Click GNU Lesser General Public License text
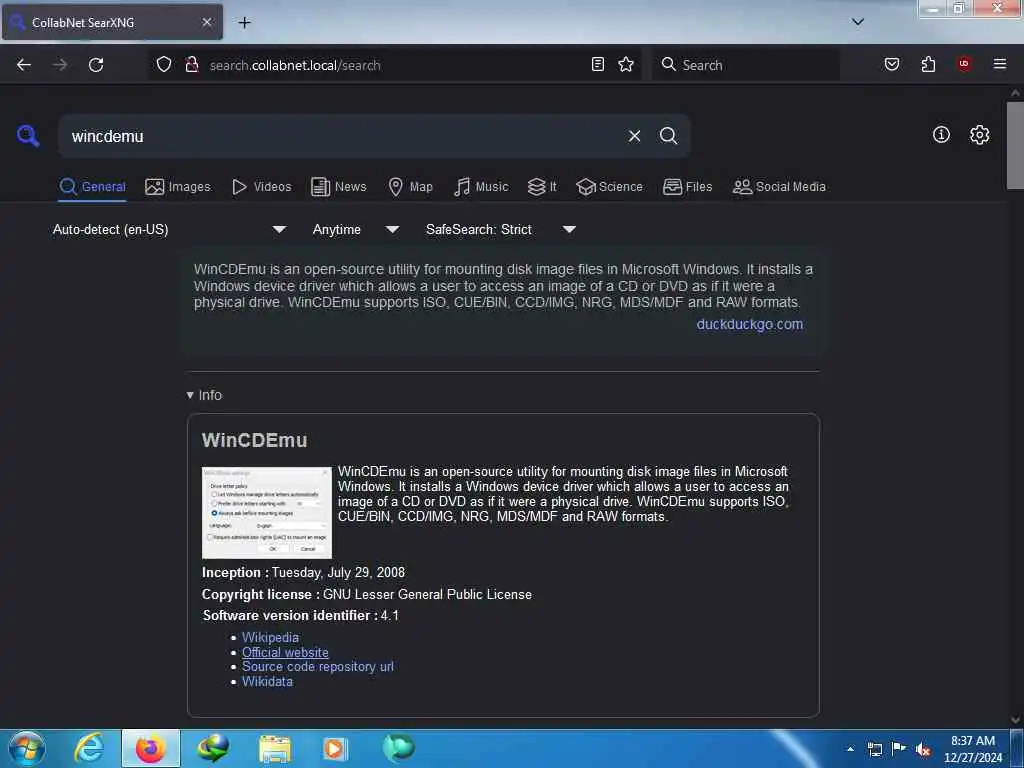1024x768 pixels. (427, 594)
